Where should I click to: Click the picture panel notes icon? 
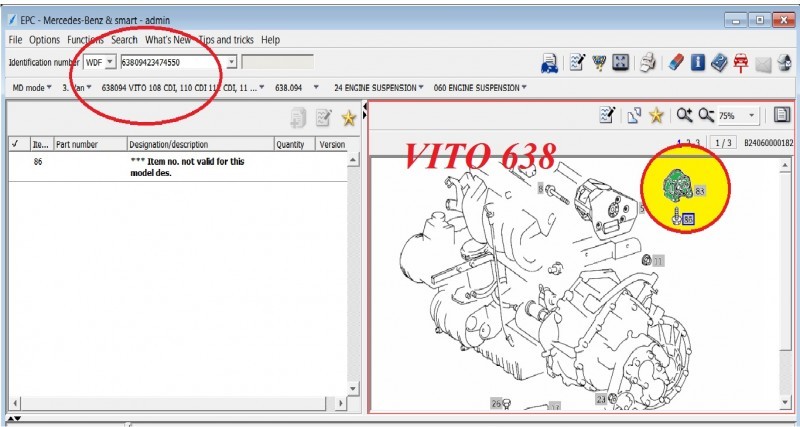(607, 115)
